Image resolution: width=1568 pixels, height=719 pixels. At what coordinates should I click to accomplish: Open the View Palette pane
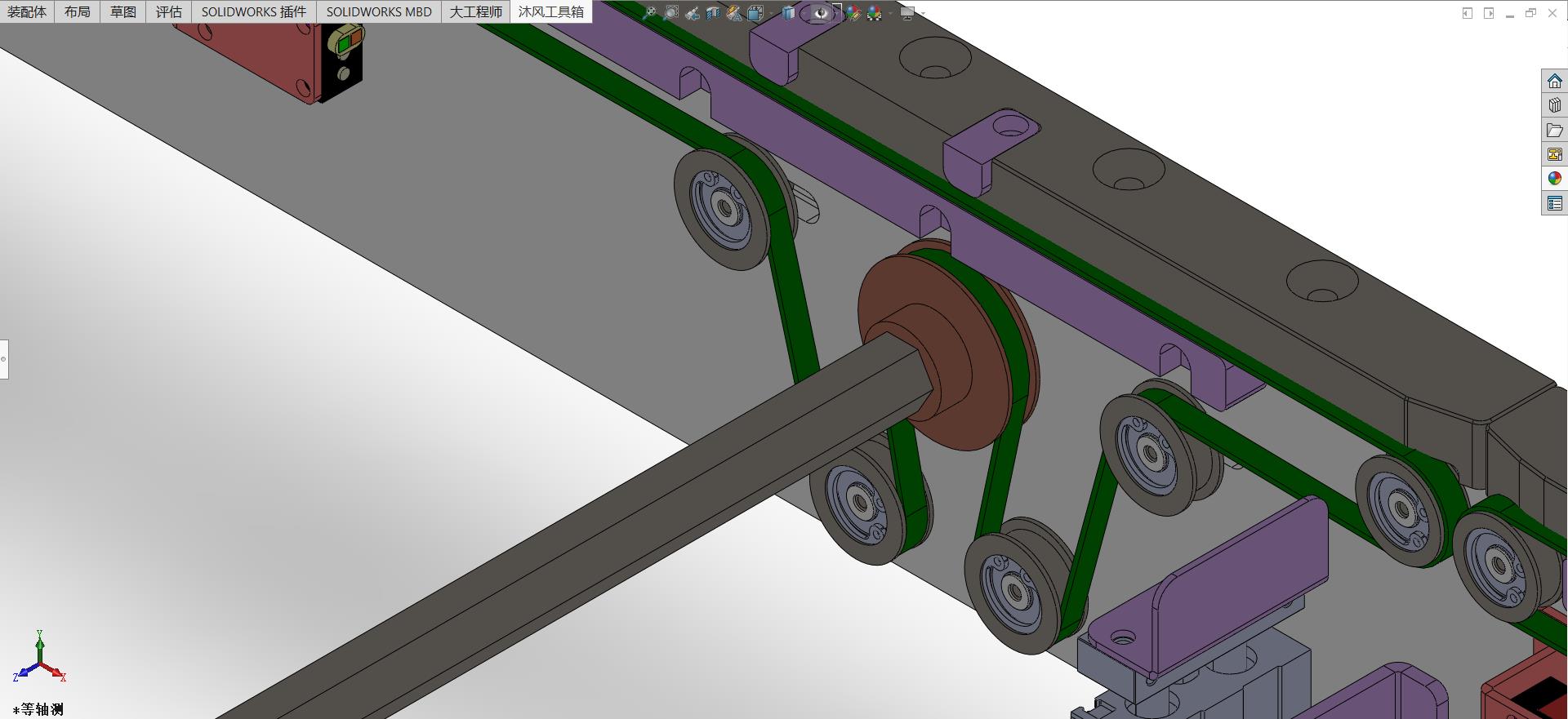click(x=1554, y=154)
